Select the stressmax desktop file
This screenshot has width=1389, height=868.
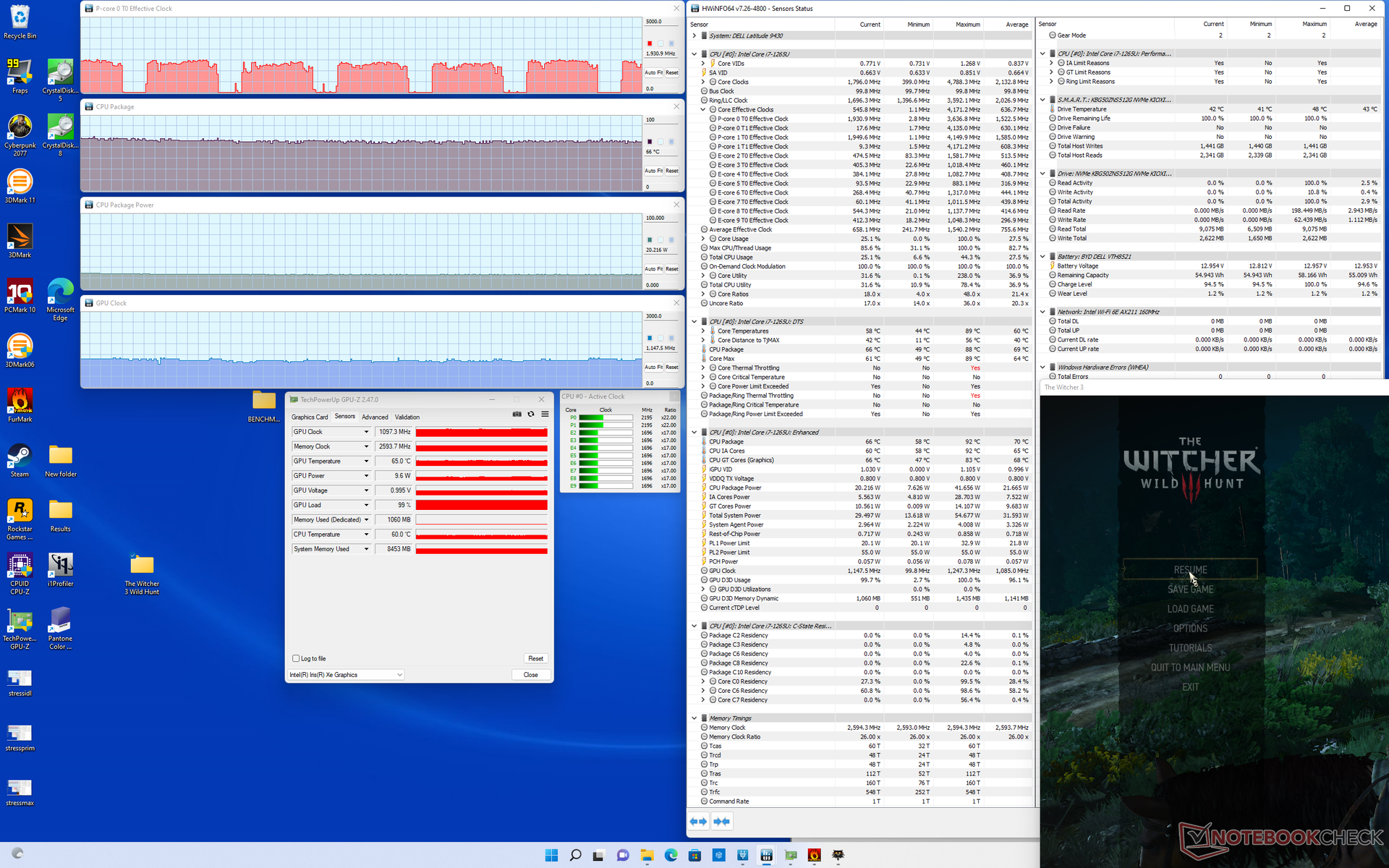(x=20, y=792)
